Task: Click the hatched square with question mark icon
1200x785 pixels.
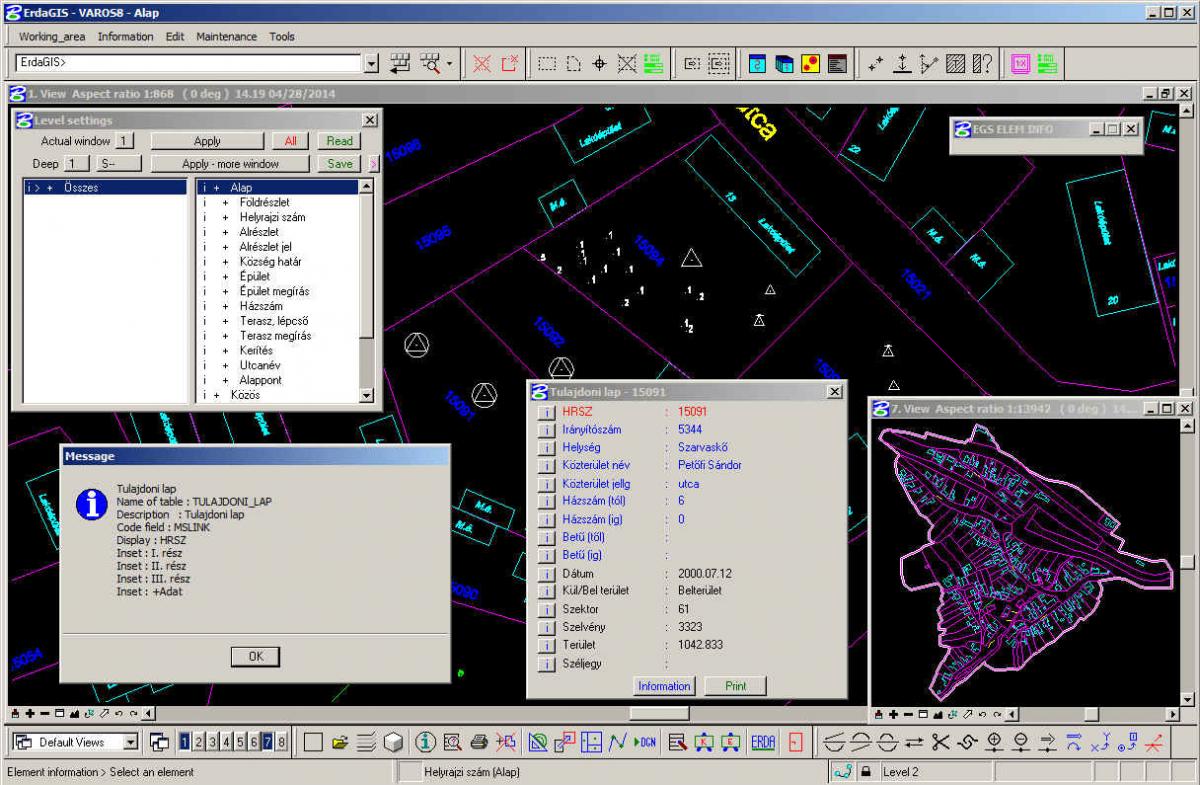Action: point(983,63)
